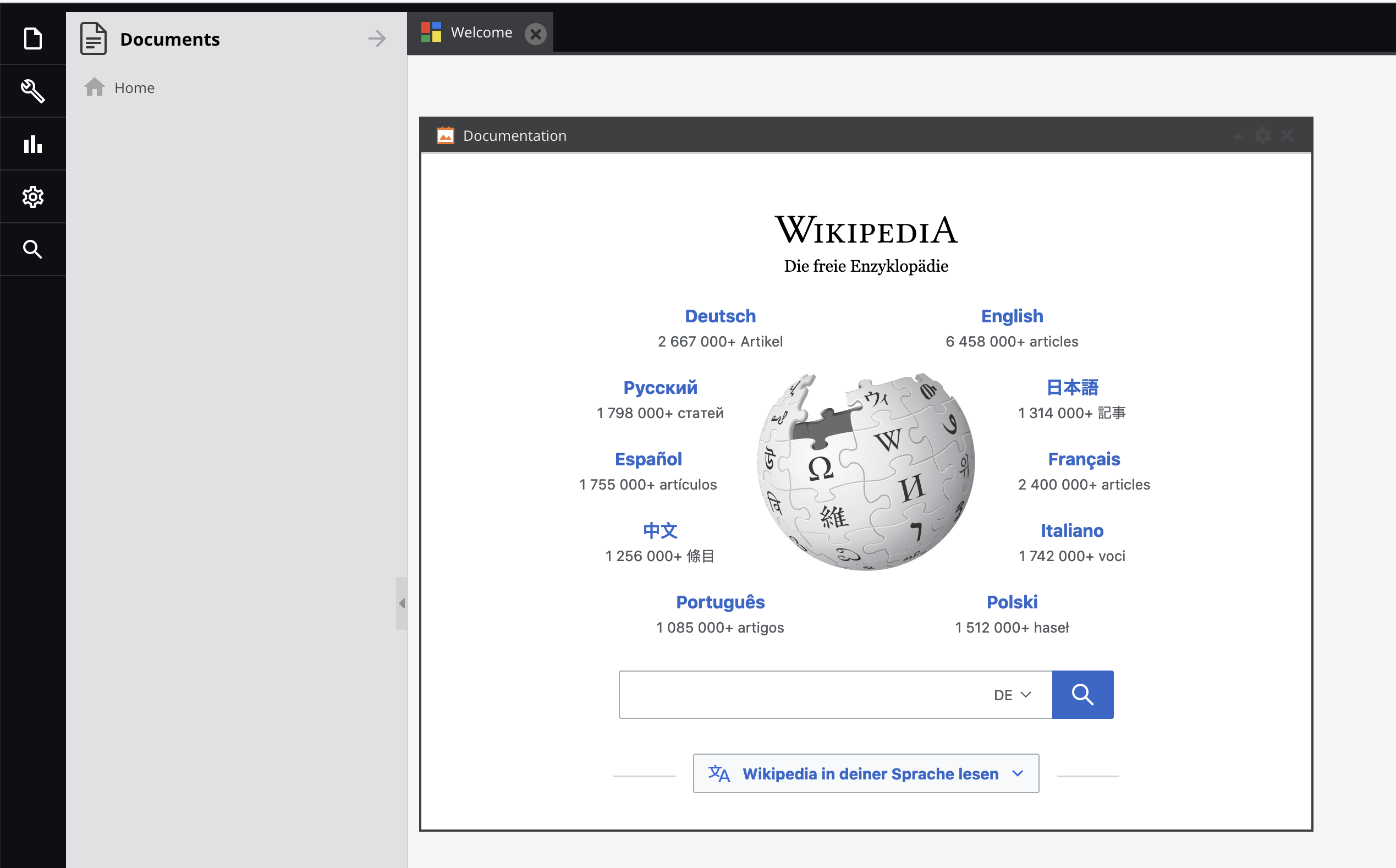
Task: Expand 'Wikipedia in deiner Sprache lesen'
Action: (865, 773)
